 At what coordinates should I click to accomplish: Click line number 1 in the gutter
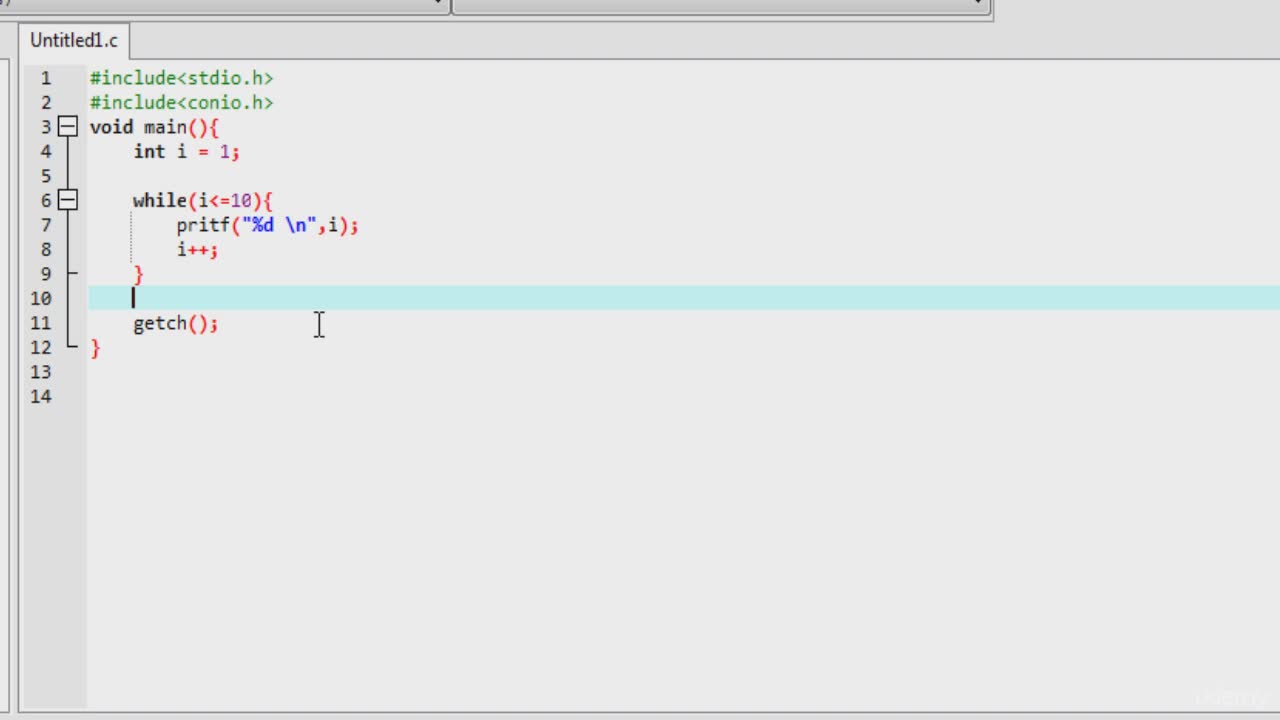tap(46, 78)
